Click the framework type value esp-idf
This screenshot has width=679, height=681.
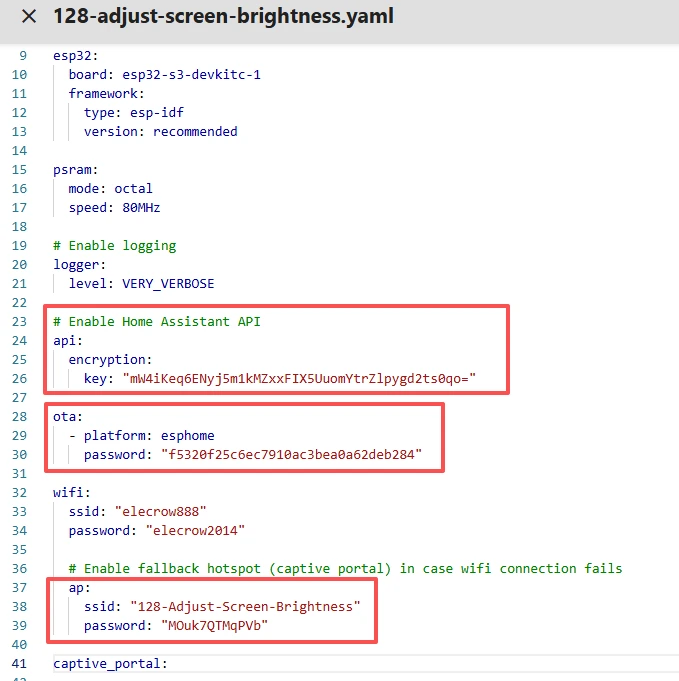152,112
